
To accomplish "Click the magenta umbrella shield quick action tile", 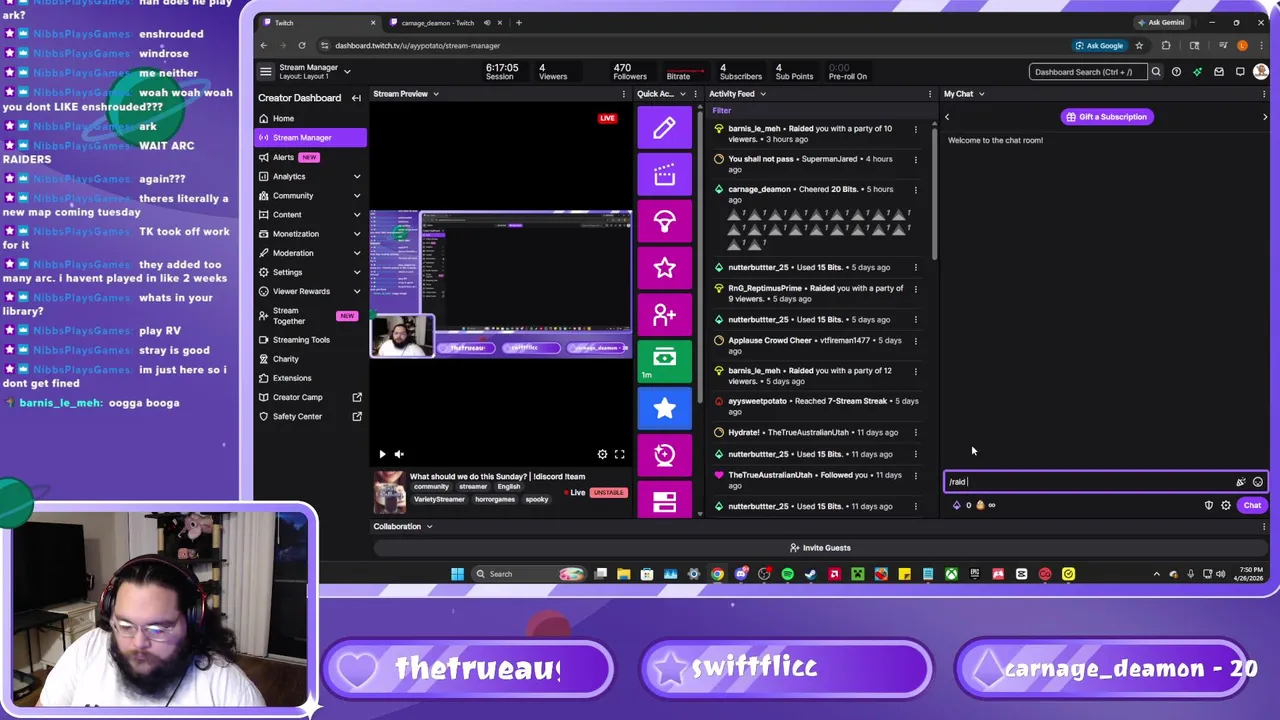I will (x=664, y=221).
